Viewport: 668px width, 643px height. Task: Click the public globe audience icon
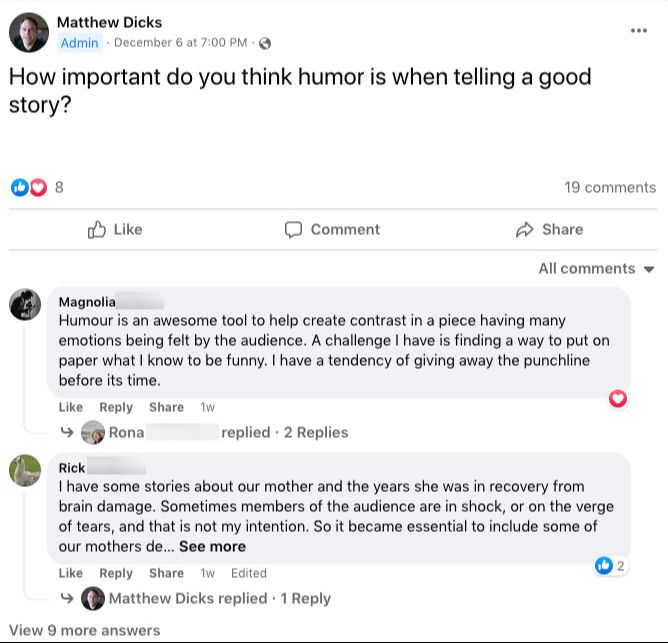coord(264,43)
